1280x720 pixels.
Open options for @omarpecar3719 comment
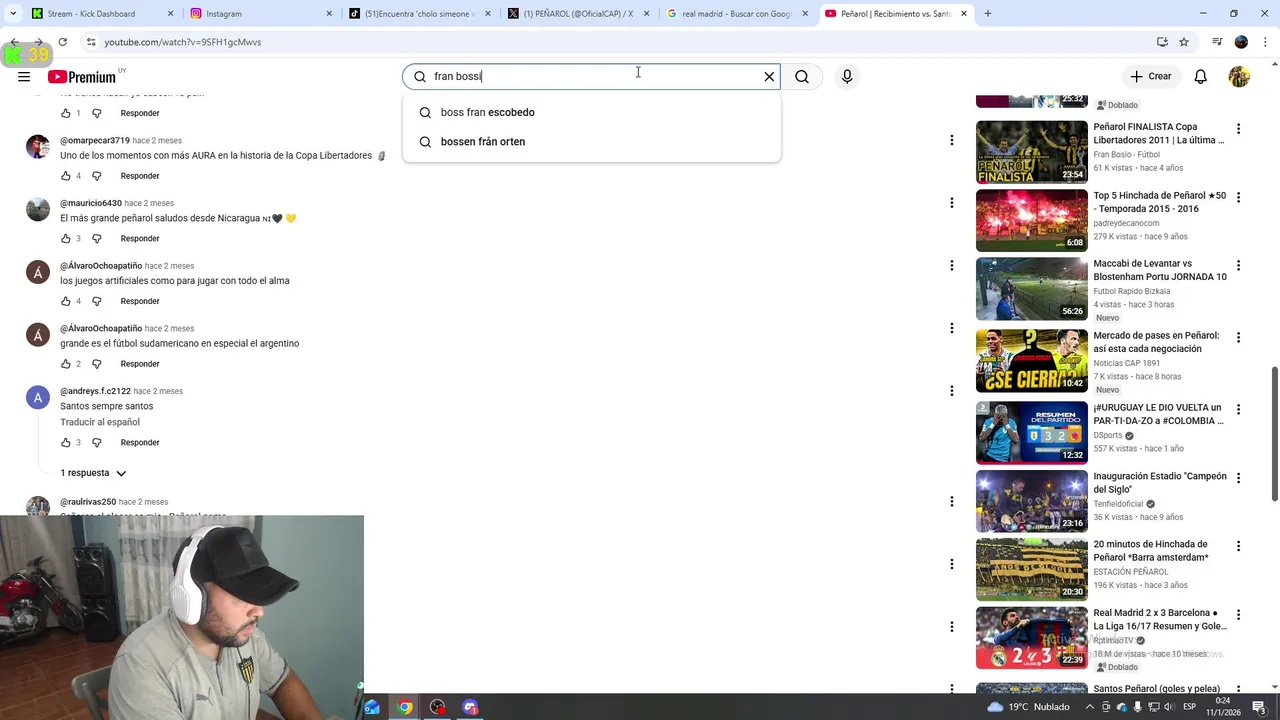(951, 140)
